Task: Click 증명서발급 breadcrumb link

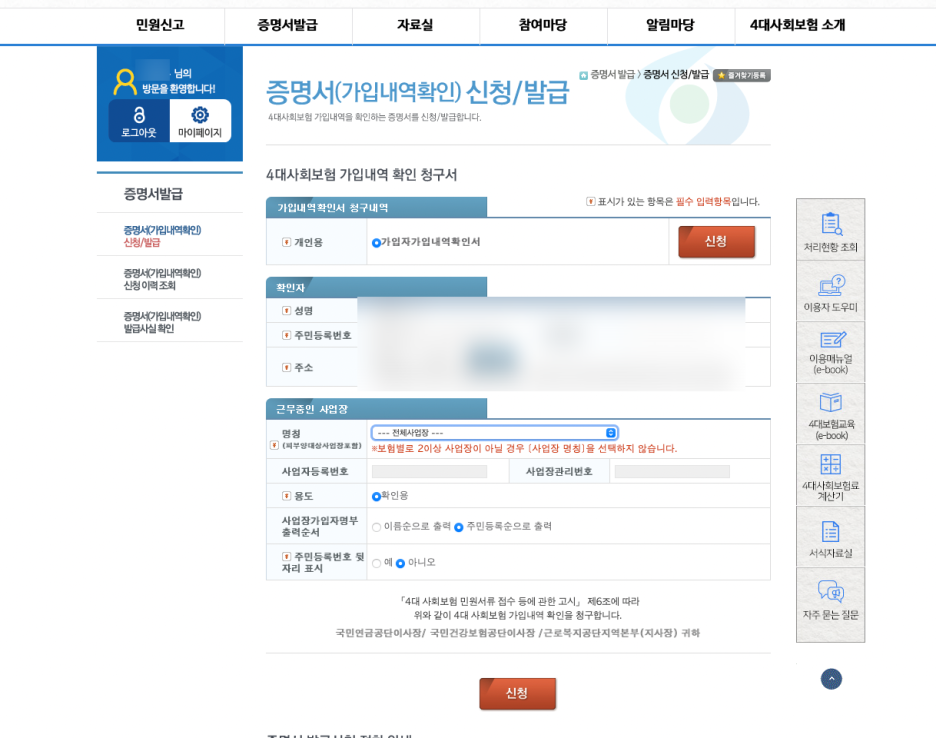Action: [612, 75]
